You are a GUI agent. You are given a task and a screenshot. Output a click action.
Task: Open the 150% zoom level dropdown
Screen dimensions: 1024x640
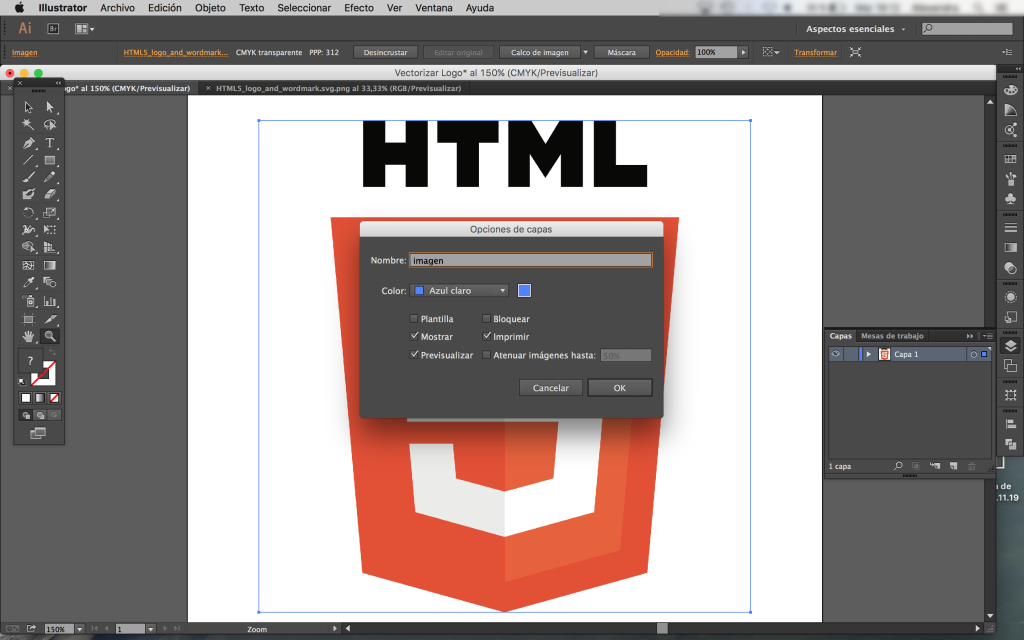coord(80,629)
